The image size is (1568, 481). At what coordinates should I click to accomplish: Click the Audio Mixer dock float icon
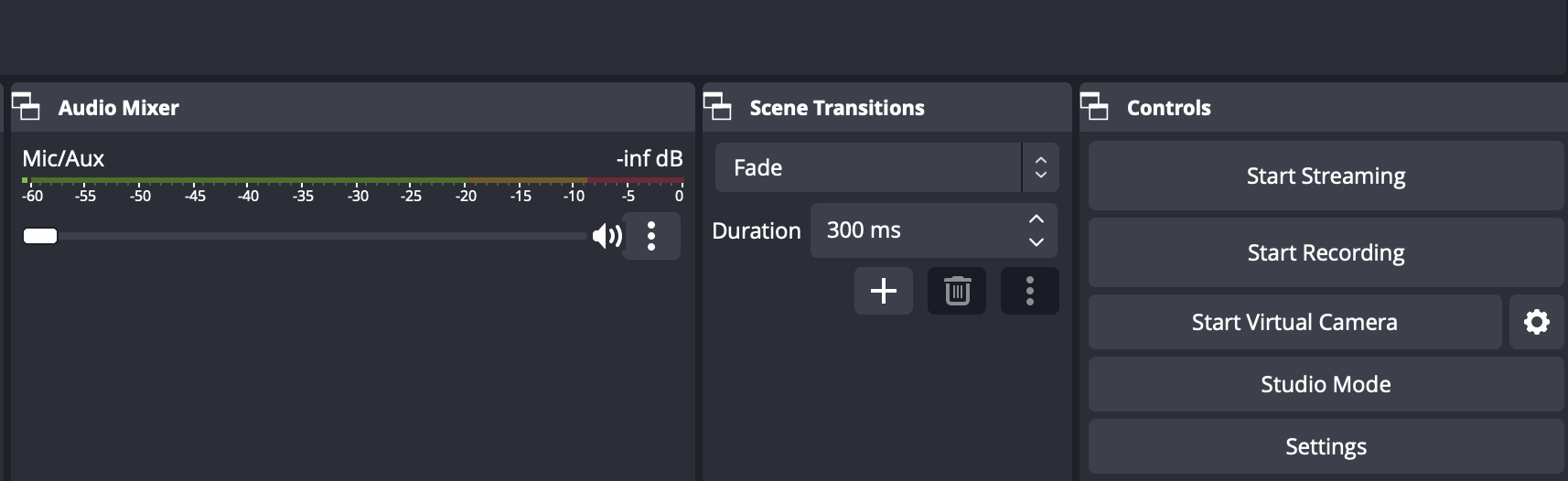[26, 107]
